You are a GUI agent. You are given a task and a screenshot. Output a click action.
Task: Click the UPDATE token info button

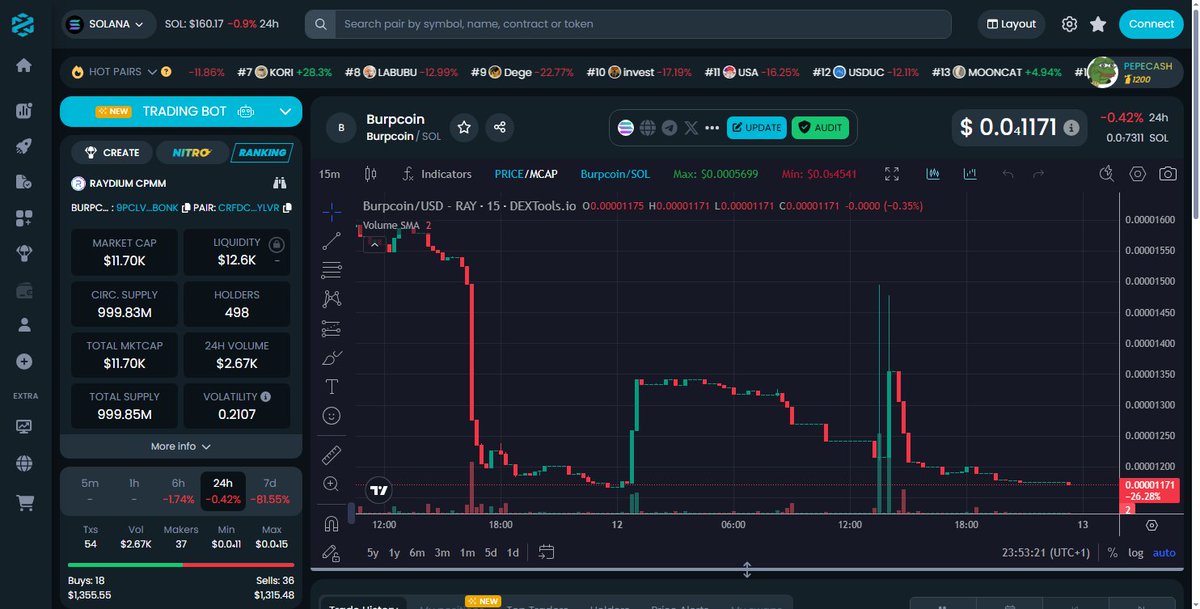[757, 128]
